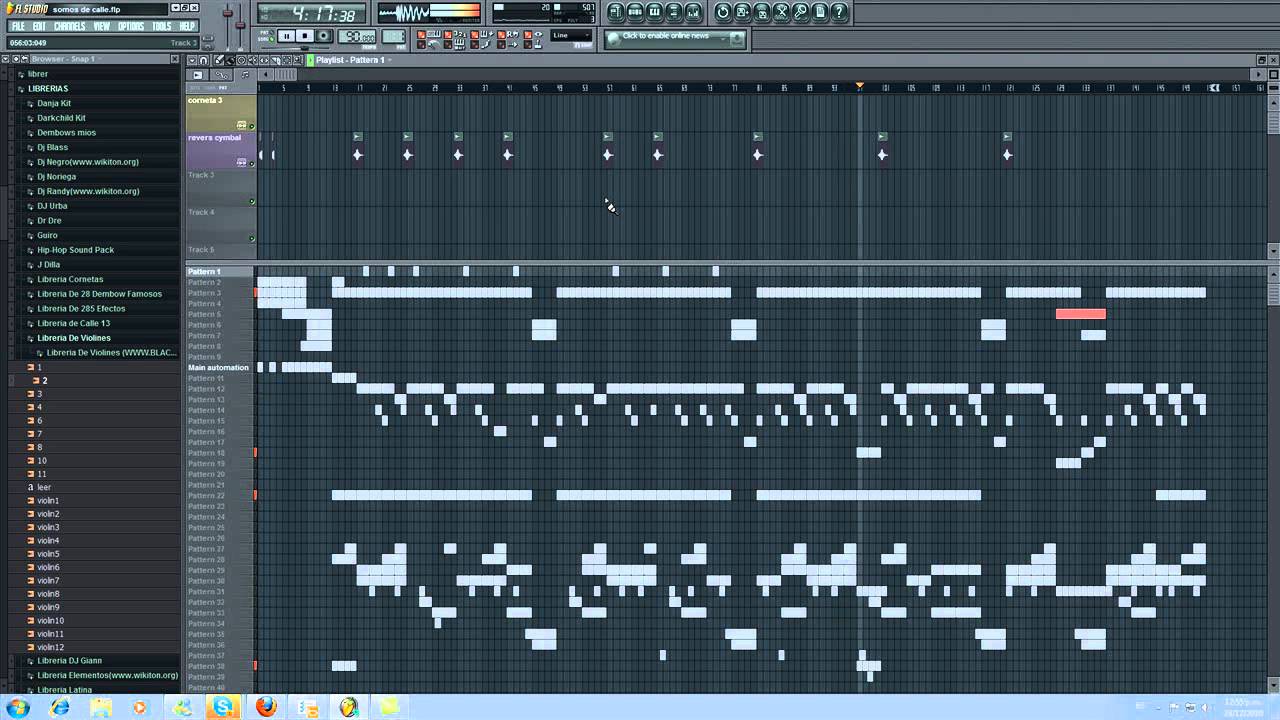Open audio editor scissors icon
Viewport: 1280px width, 720px height.
point(781,12)
